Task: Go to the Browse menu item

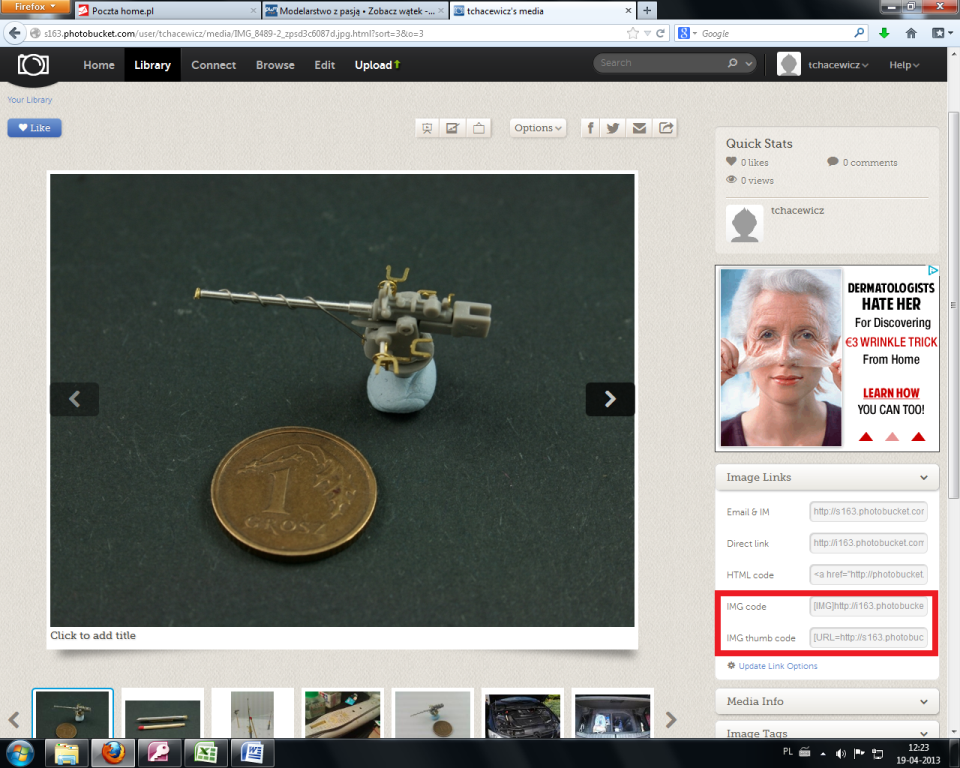Action: pos(275,65)
